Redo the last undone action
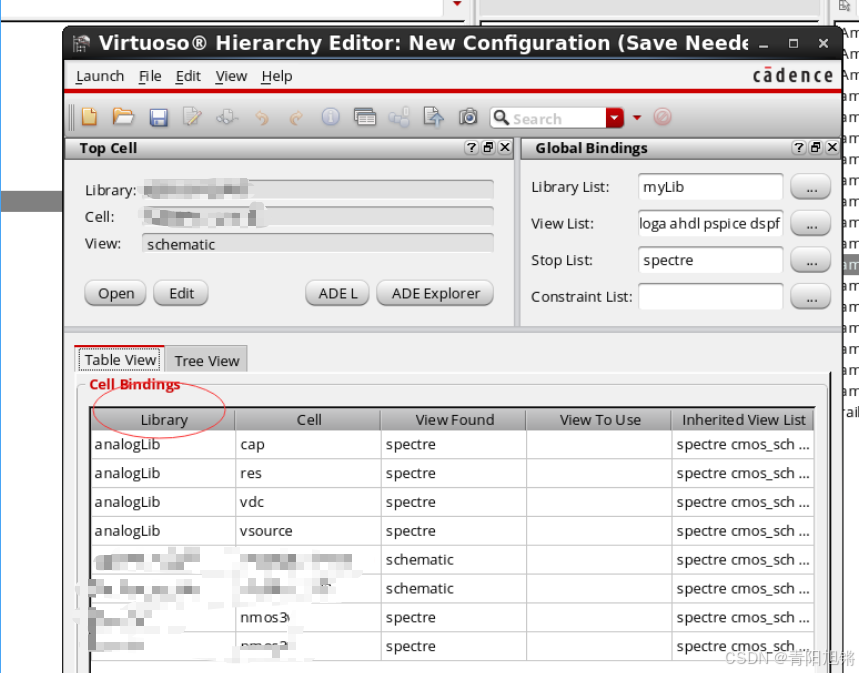The image size is (859, 673). [296, 117]
